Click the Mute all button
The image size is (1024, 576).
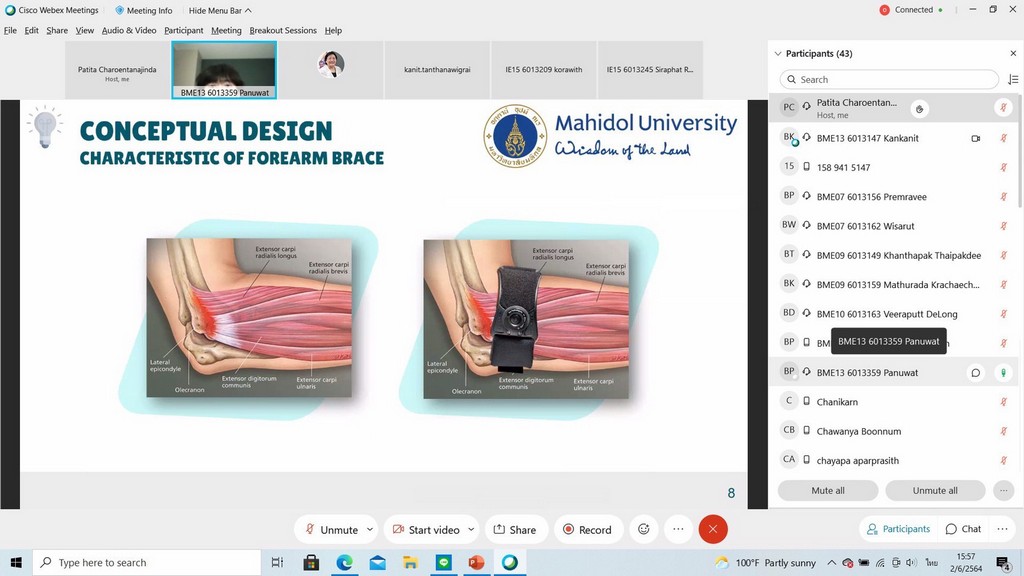tap(827, 491)
